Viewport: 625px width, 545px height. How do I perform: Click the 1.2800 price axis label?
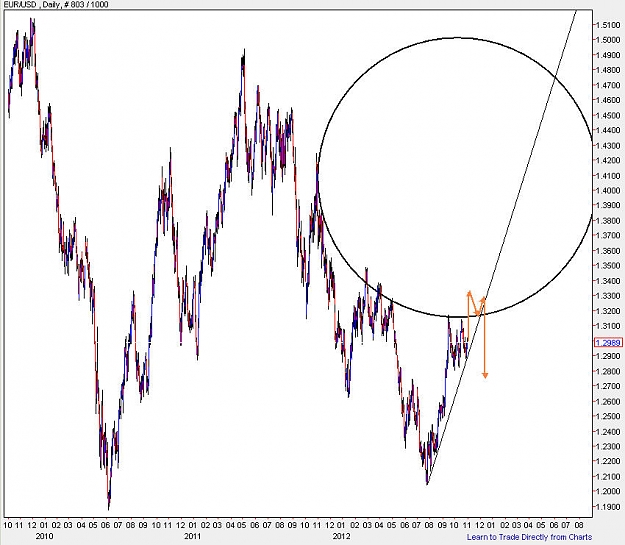point(608,371)
